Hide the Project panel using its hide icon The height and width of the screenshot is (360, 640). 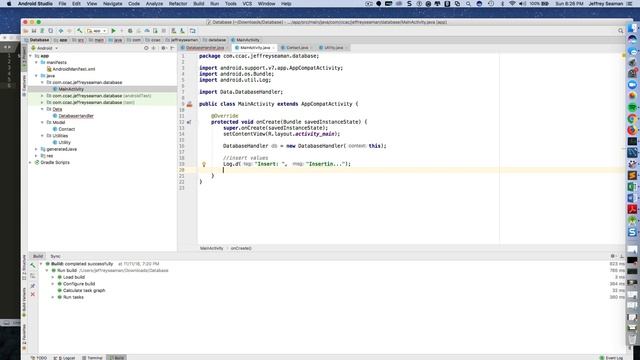172,48
